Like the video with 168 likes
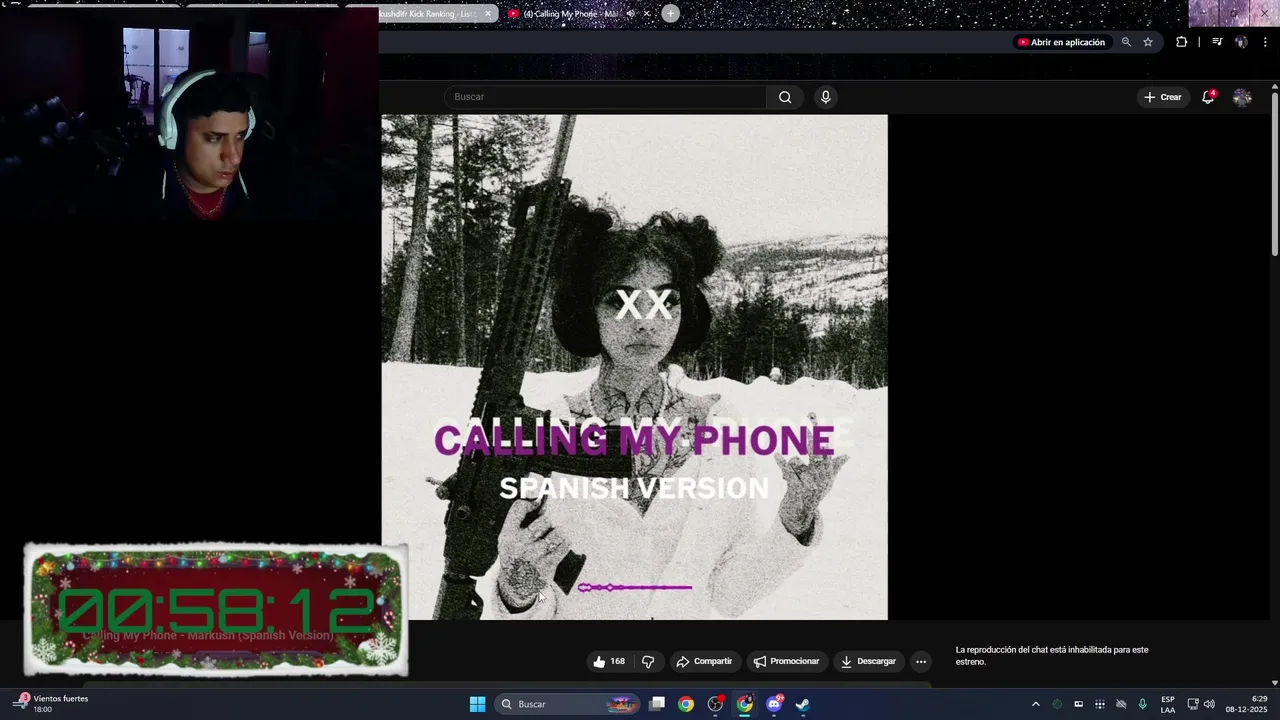Image resolution: width=1280 pixels, height=720 pixels. point(609,661)
